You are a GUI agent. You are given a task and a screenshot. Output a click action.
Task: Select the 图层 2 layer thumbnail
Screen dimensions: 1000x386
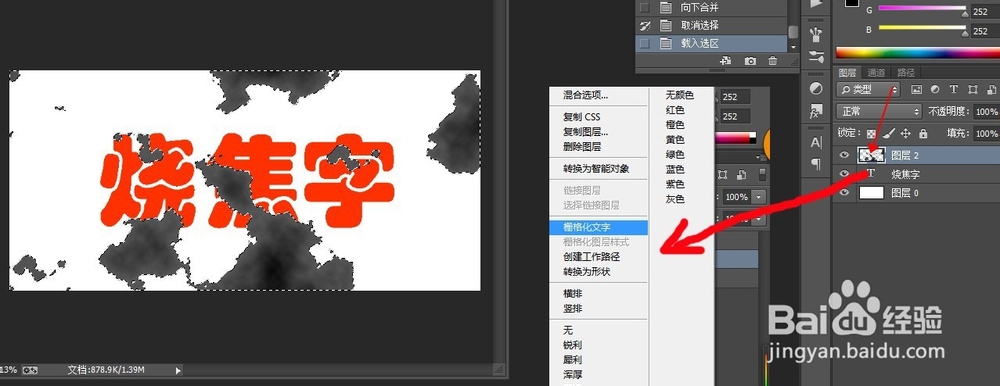(872, 154)
